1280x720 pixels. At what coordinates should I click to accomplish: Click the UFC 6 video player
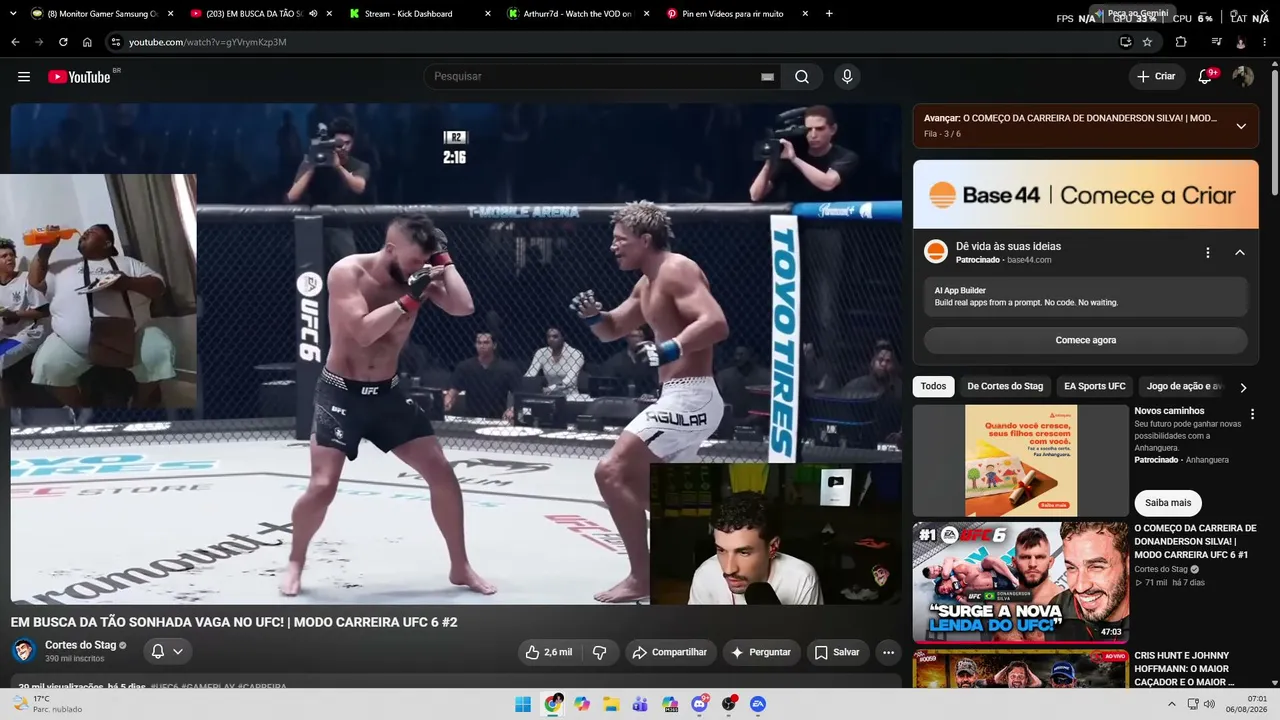[x=456, y=354]
